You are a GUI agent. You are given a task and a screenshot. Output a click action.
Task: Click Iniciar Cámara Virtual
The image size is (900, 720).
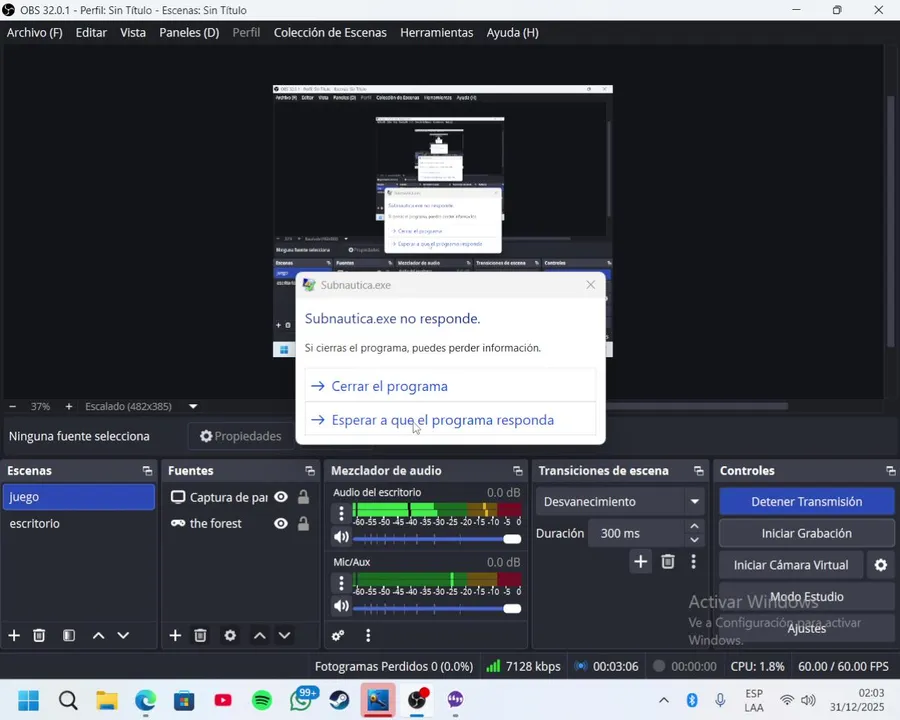791,565
